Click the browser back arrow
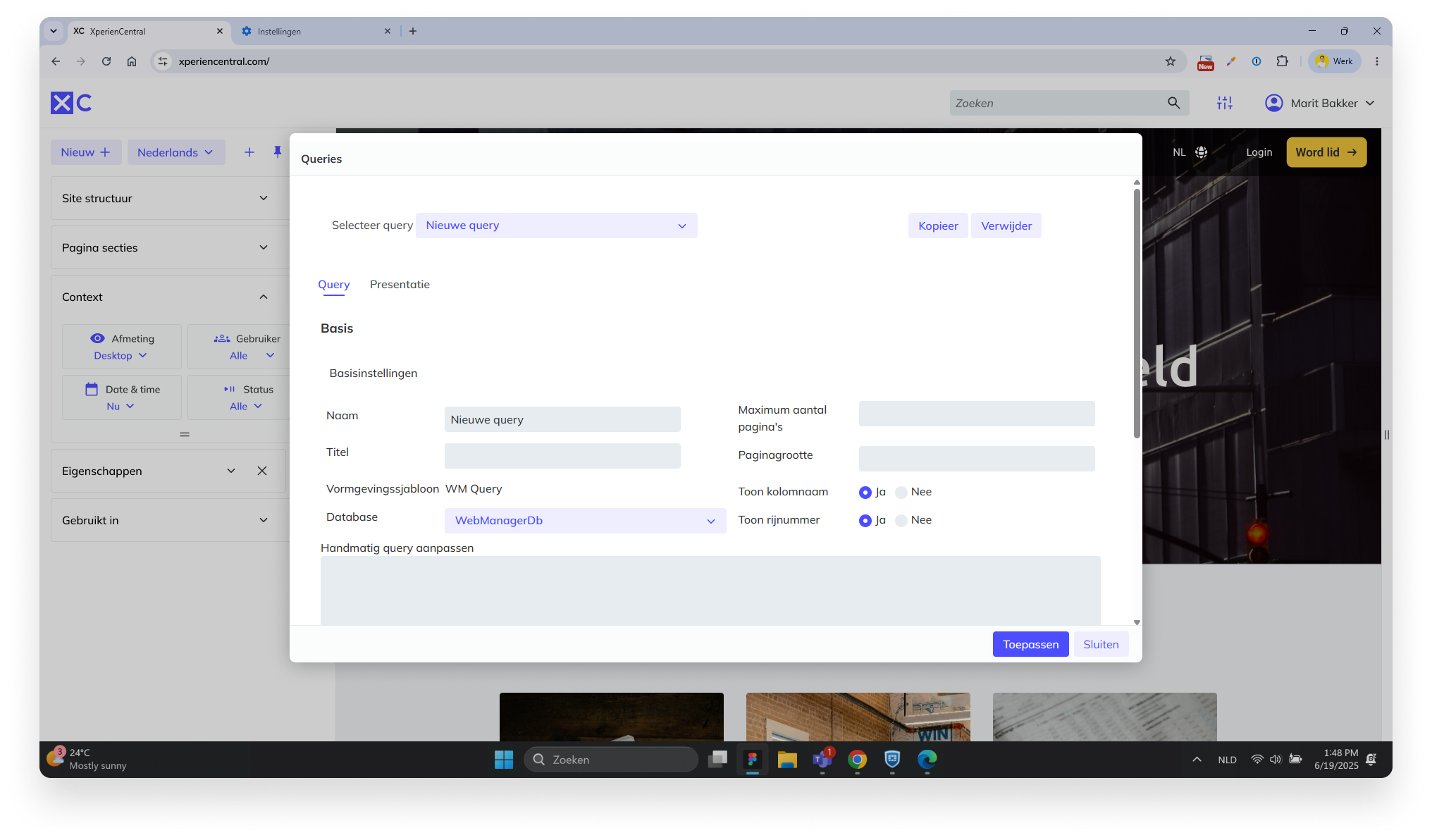1432x840 pixels. (x=56, y=61)
